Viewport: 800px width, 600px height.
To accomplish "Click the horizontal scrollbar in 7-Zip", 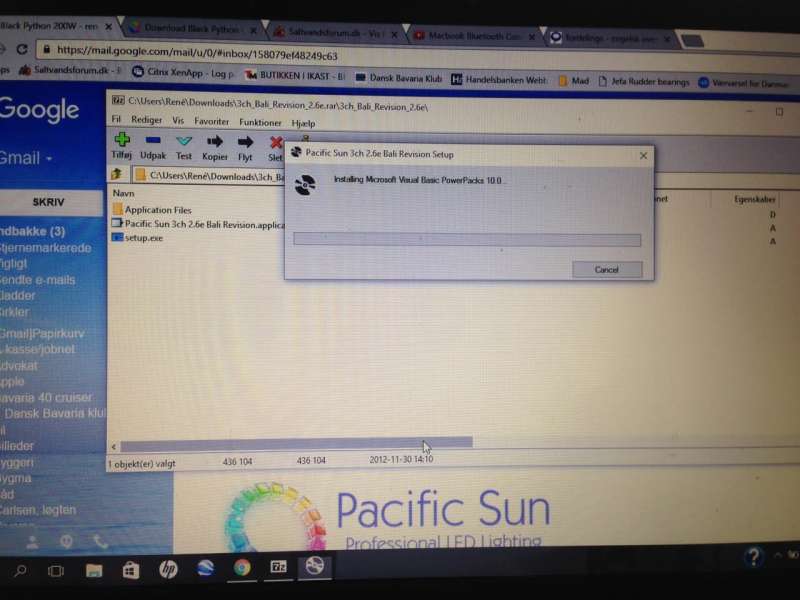I will click(295, 443).
